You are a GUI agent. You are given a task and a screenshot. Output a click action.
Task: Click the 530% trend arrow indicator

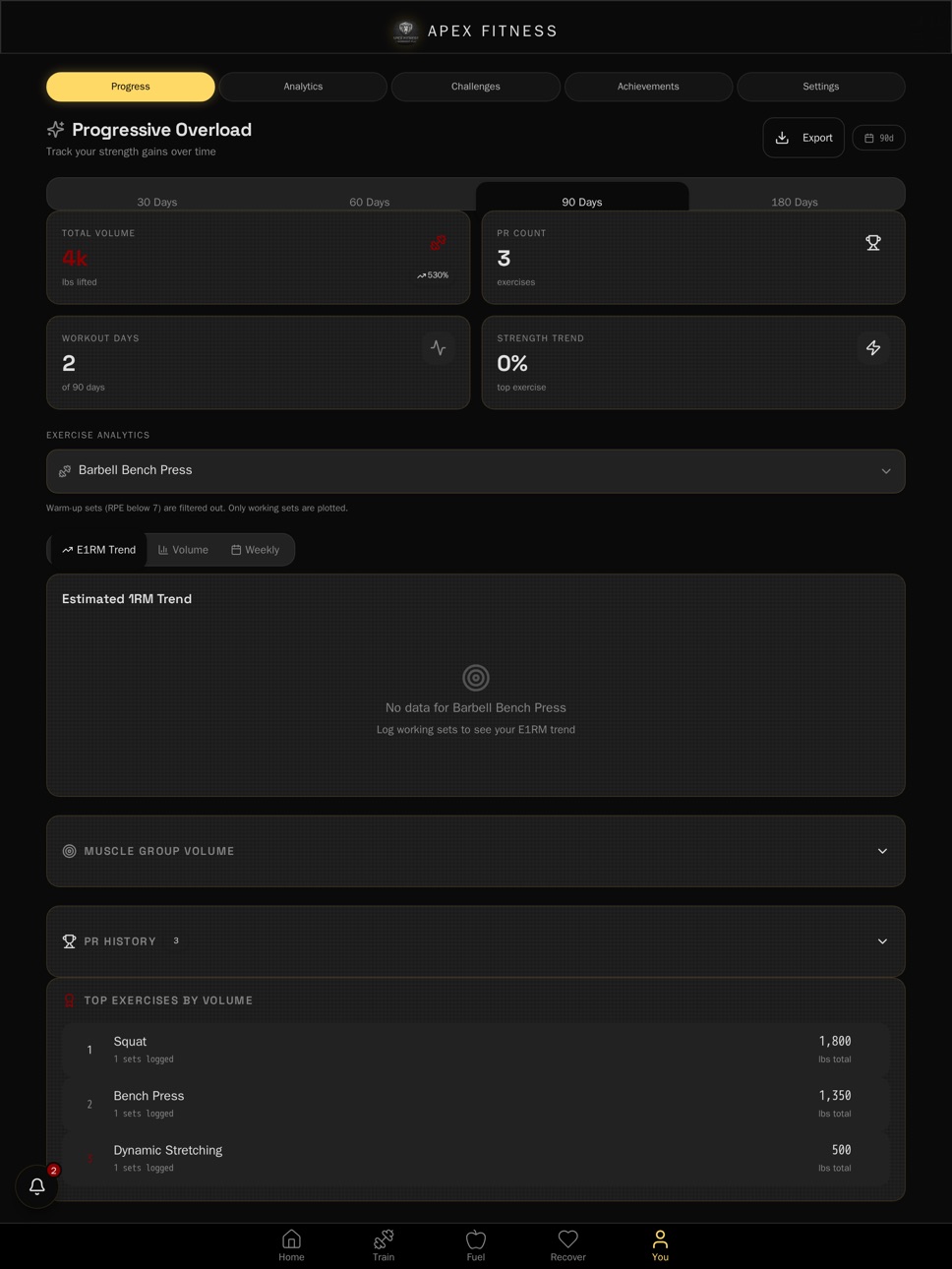tap(433, 275)
